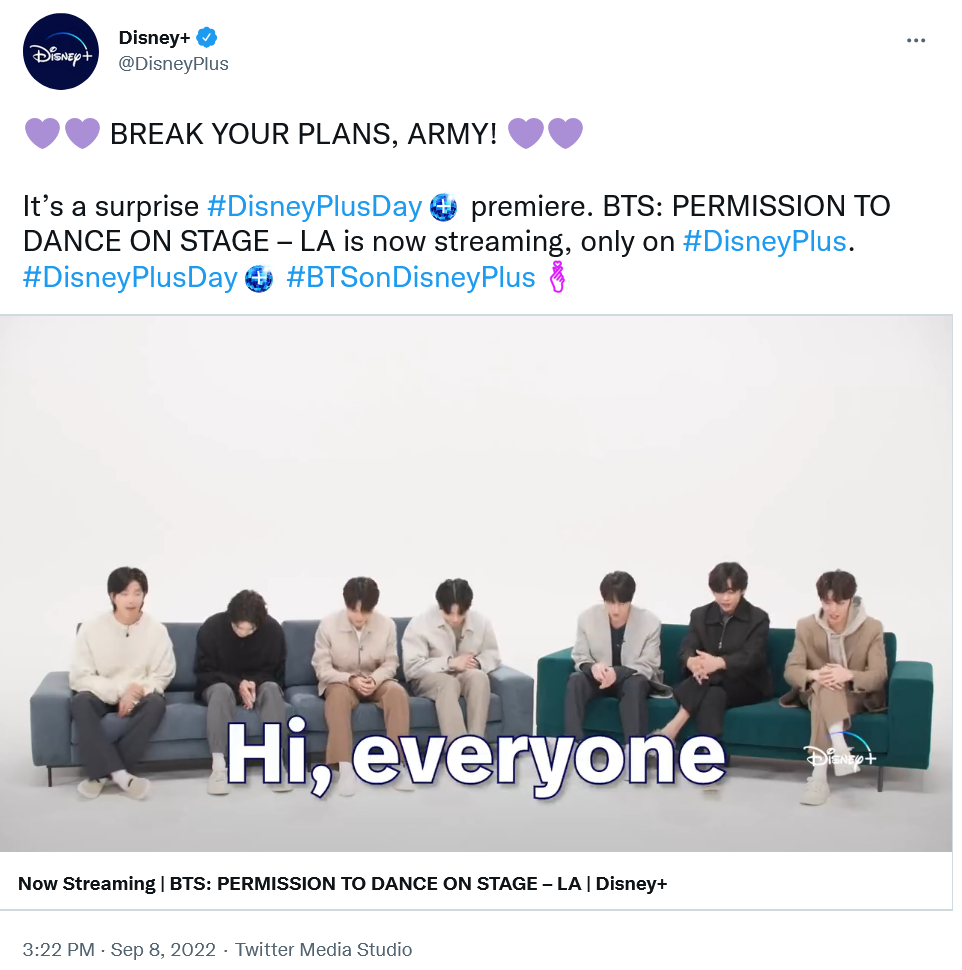Click the purple hearts before BREAK YOUR PLANS
Screen dimensions: 962x970
[x=62, y=133]
